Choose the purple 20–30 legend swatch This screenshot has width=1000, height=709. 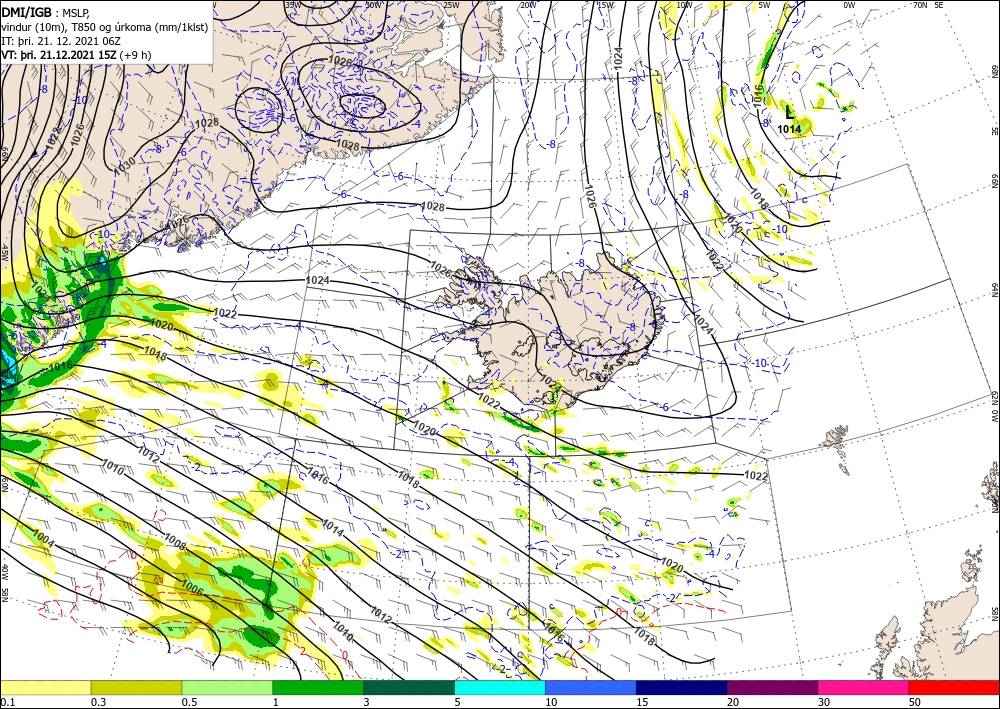click(772, 687)
